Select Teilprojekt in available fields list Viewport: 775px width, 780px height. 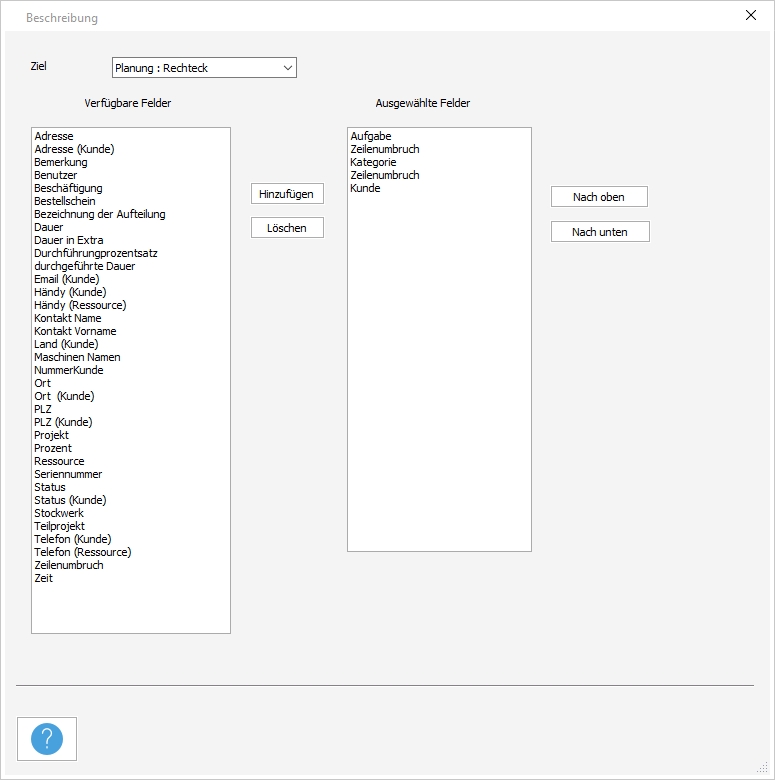click(x=60, y=526)
